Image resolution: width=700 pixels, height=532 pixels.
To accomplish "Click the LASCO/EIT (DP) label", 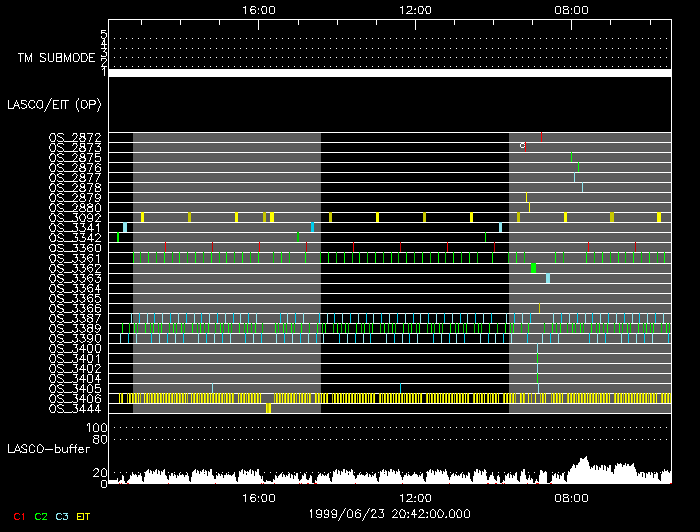I will click(54, 104).
